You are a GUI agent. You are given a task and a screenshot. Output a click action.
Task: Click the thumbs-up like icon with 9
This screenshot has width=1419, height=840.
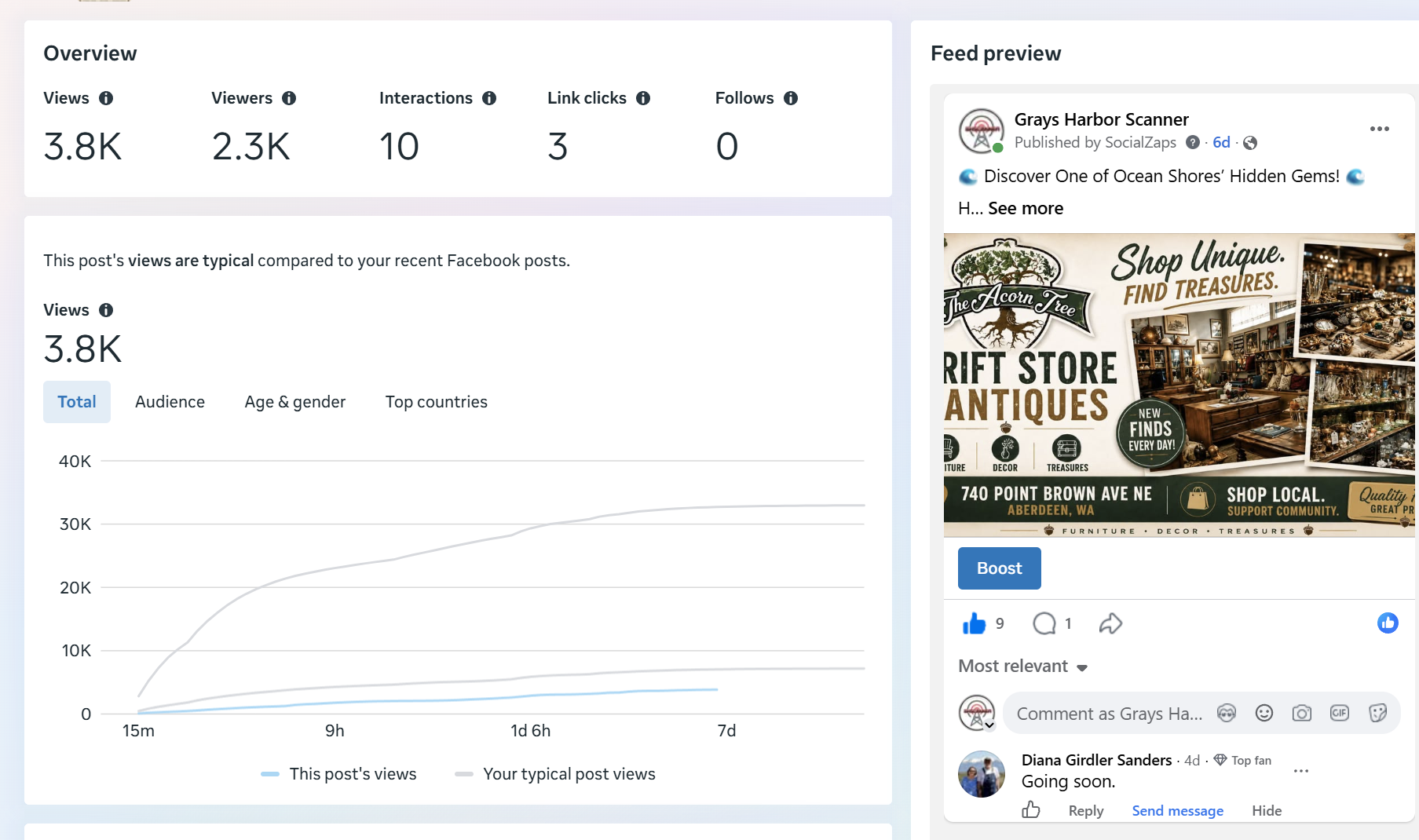coord(974,623)
